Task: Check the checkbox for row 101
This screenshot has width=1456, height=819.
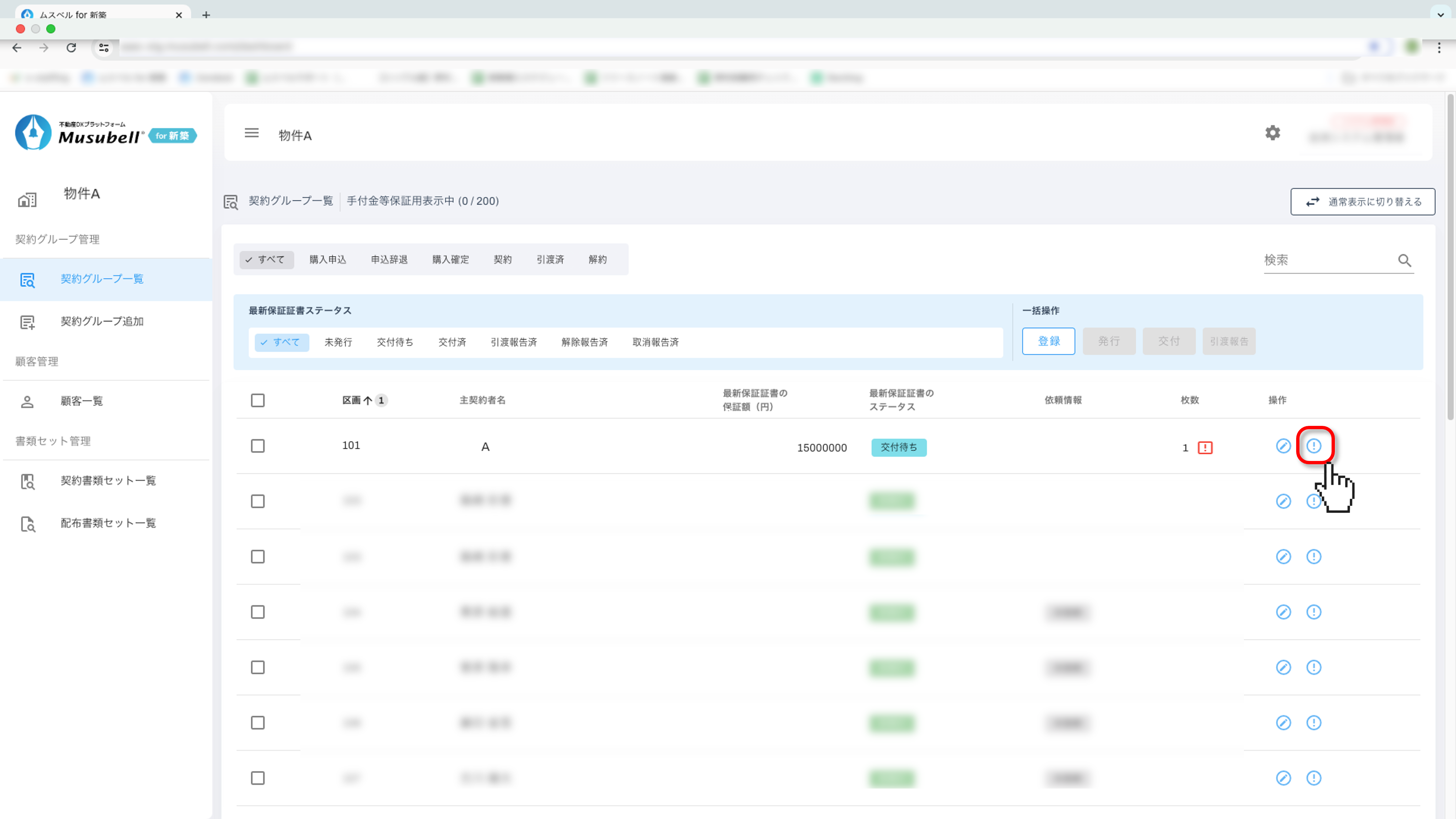Action: point(258,446)
